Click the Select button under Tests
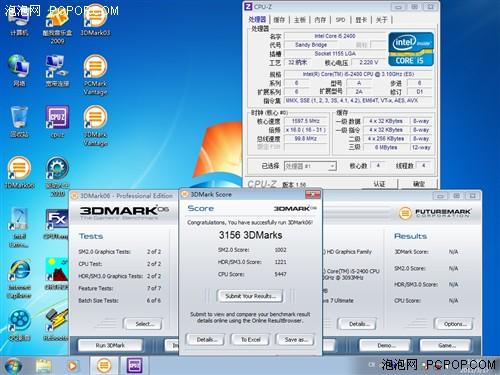 (143, 324)
